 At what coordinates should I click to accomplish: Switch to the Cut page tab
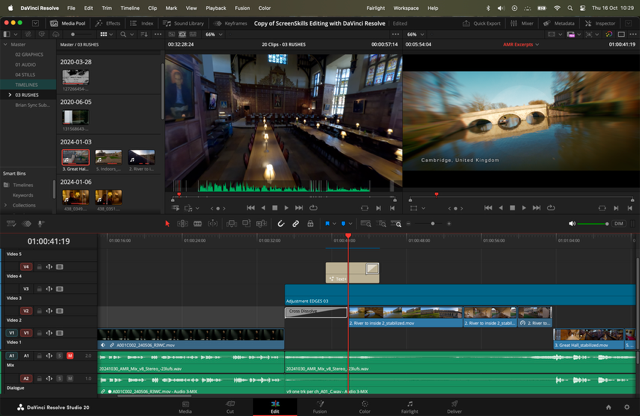tap(230, 407)
